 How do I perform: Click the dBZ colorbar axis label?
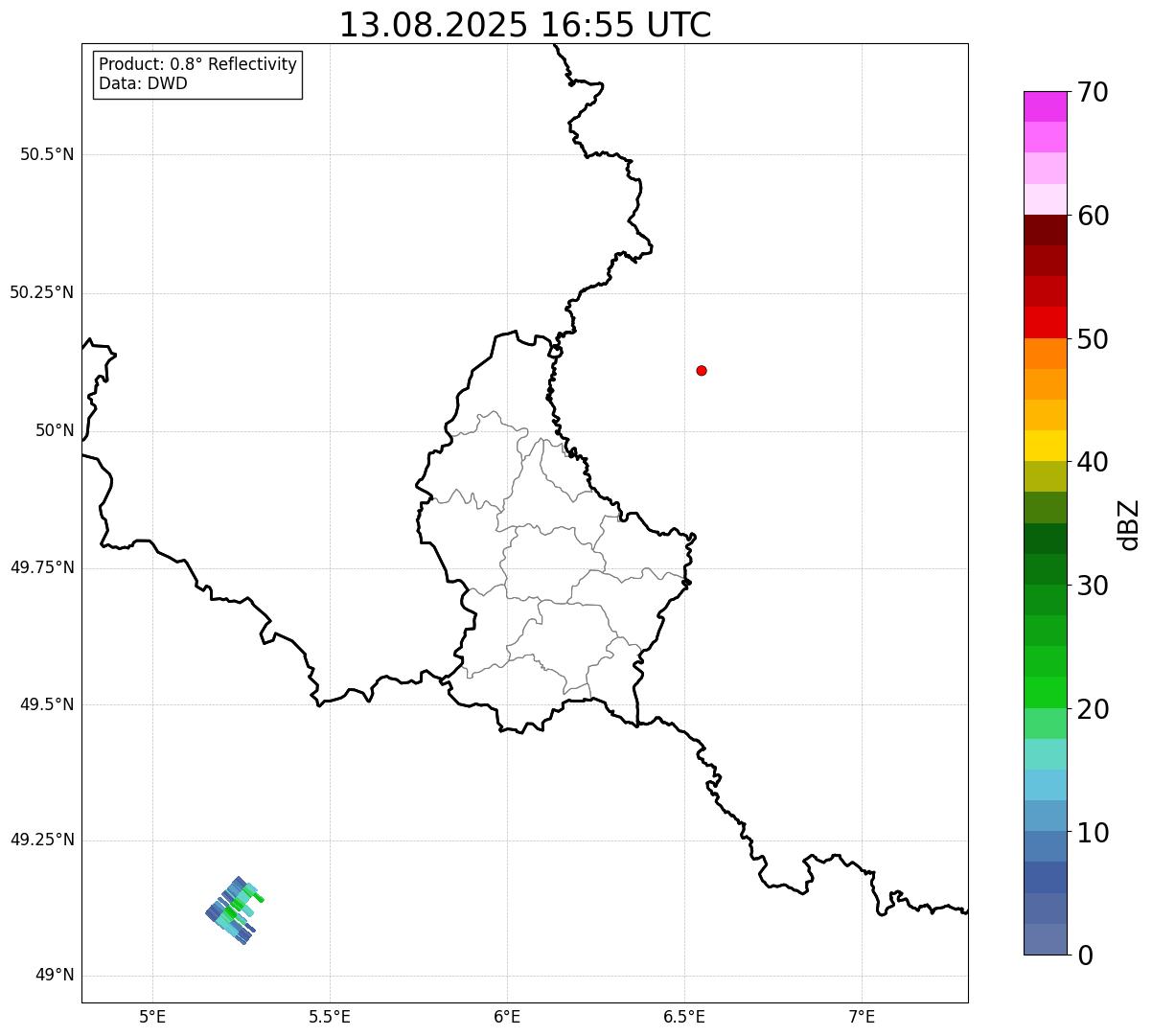[x=1129, y=524]
